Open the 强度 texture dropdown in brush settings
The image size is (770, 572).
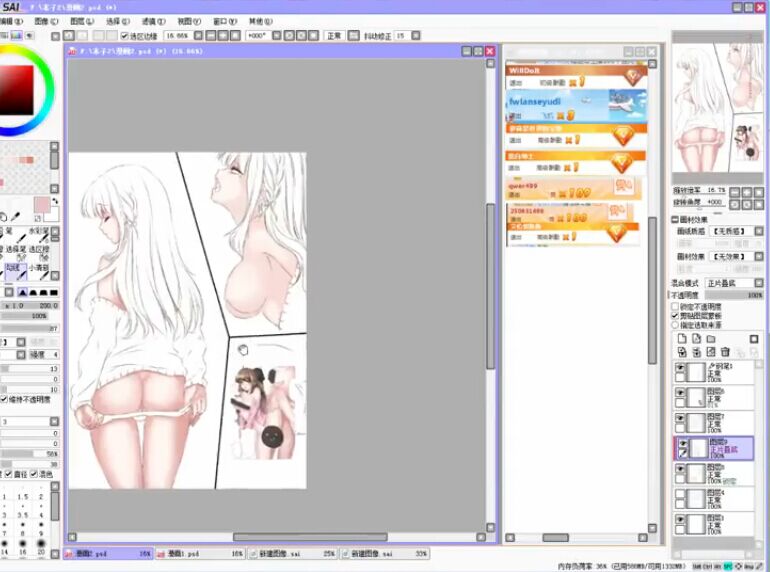point(21,354)
